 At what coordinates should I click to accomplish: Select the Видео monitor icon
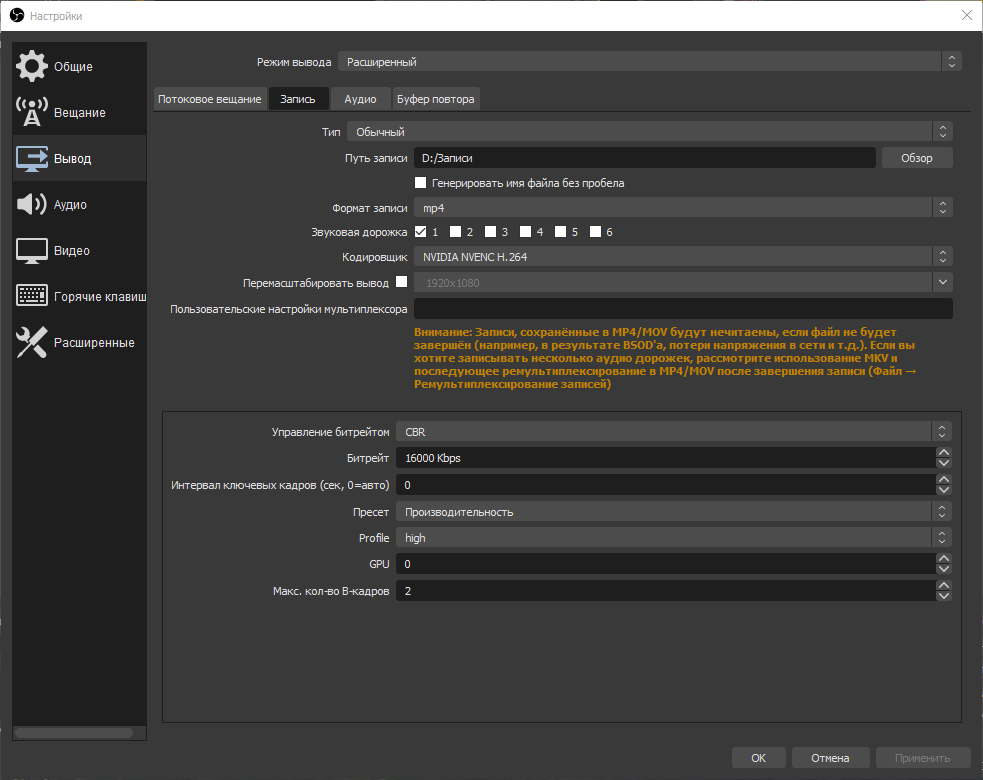pyautogui.click(x=32, y=251)
